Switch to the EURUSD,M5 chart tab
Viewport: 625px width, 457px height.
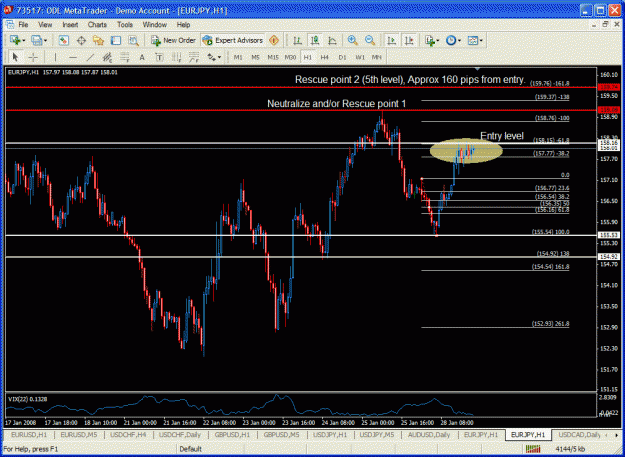click(x=79, y=435)
